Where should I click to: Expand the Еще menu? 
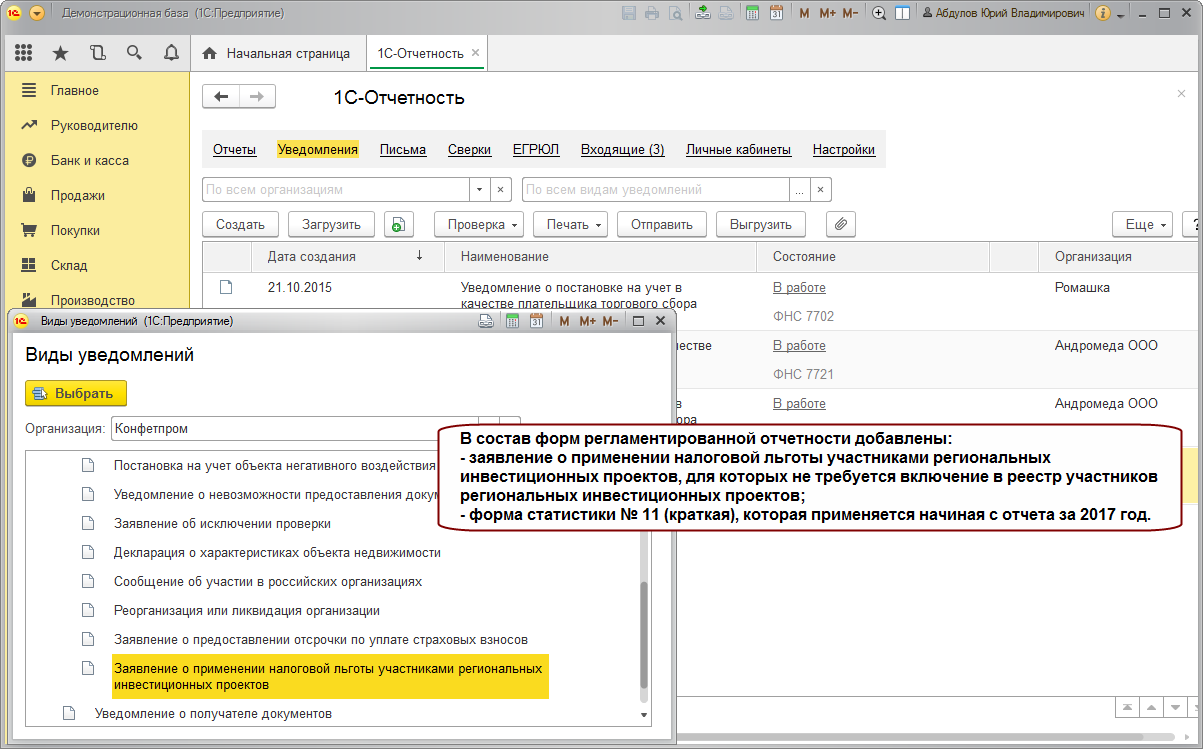(1141, 225)
